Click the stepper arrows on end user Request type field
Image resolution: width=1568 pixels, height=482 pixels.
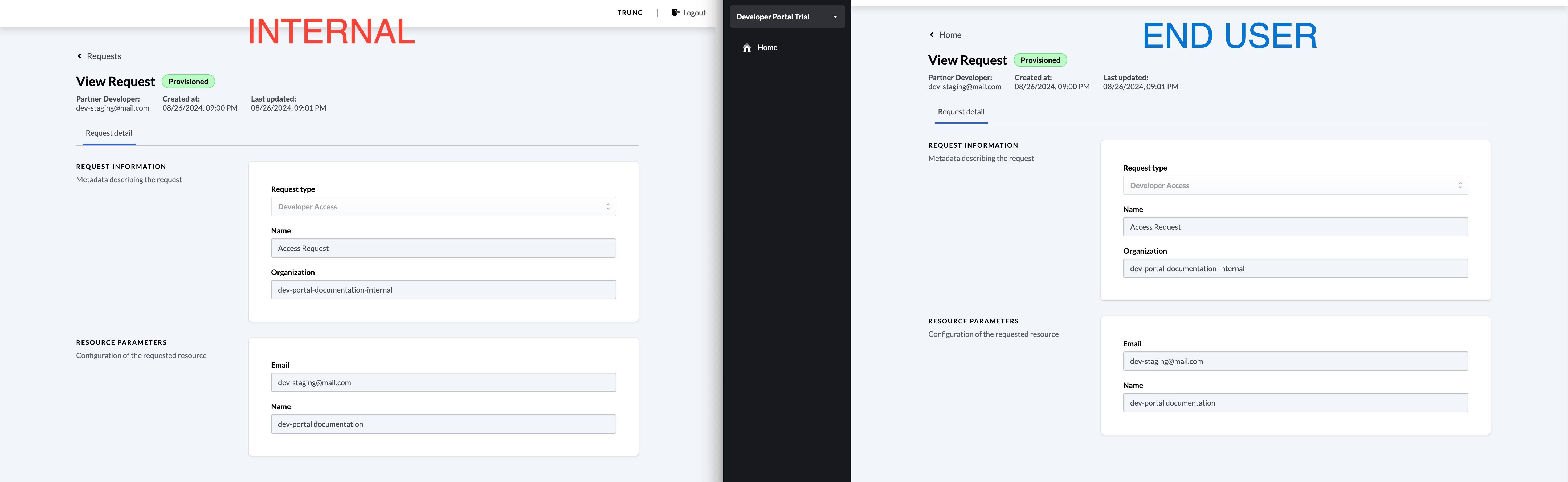click(1460, 185)
